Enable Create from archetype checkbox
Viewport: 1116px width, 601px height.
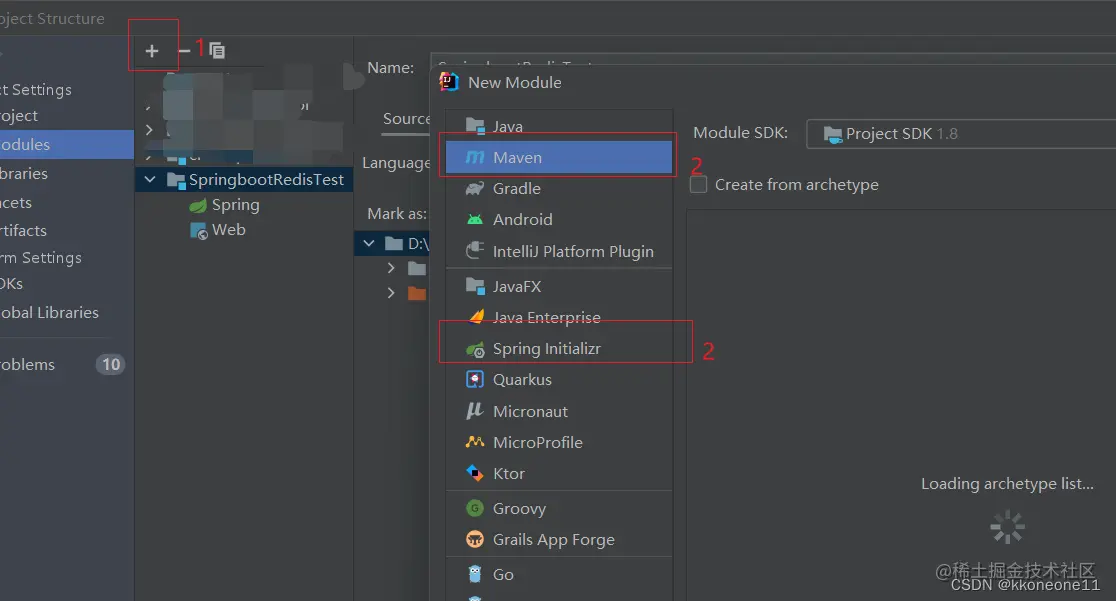click(699, 184)
